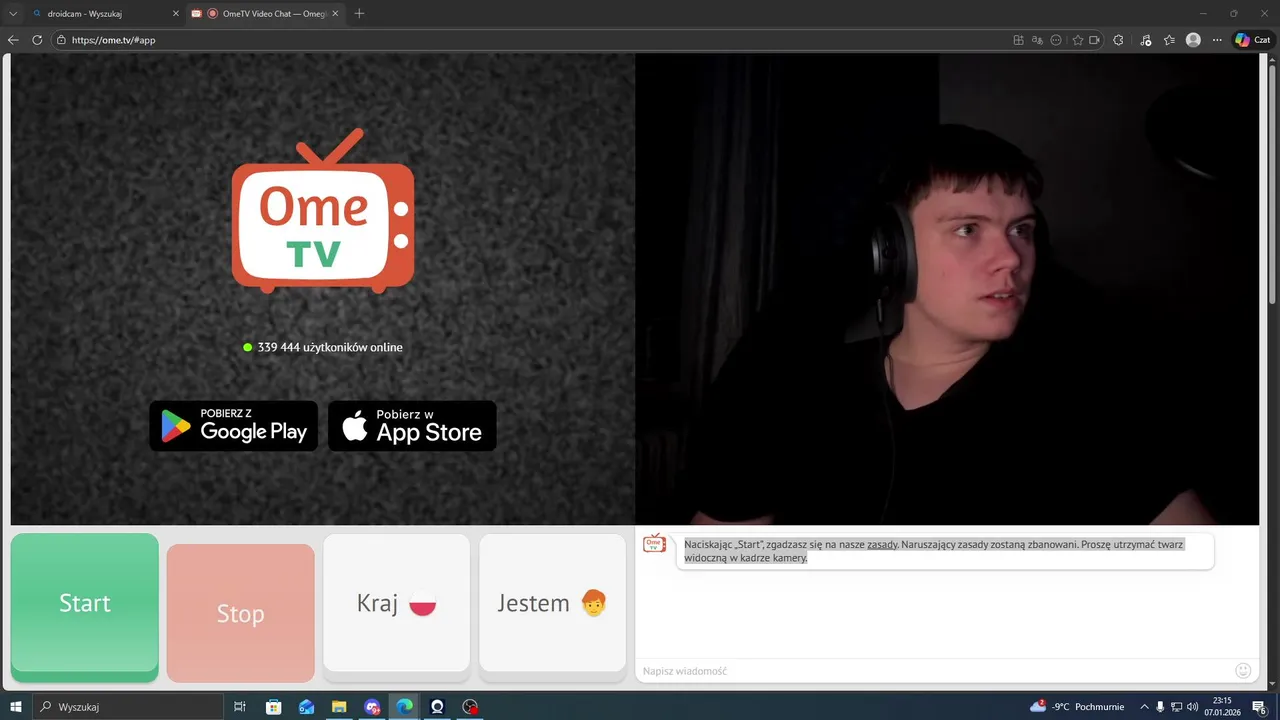
Task: Open the Outlook mail taskbar icon
Action: (x=306, y=707)
